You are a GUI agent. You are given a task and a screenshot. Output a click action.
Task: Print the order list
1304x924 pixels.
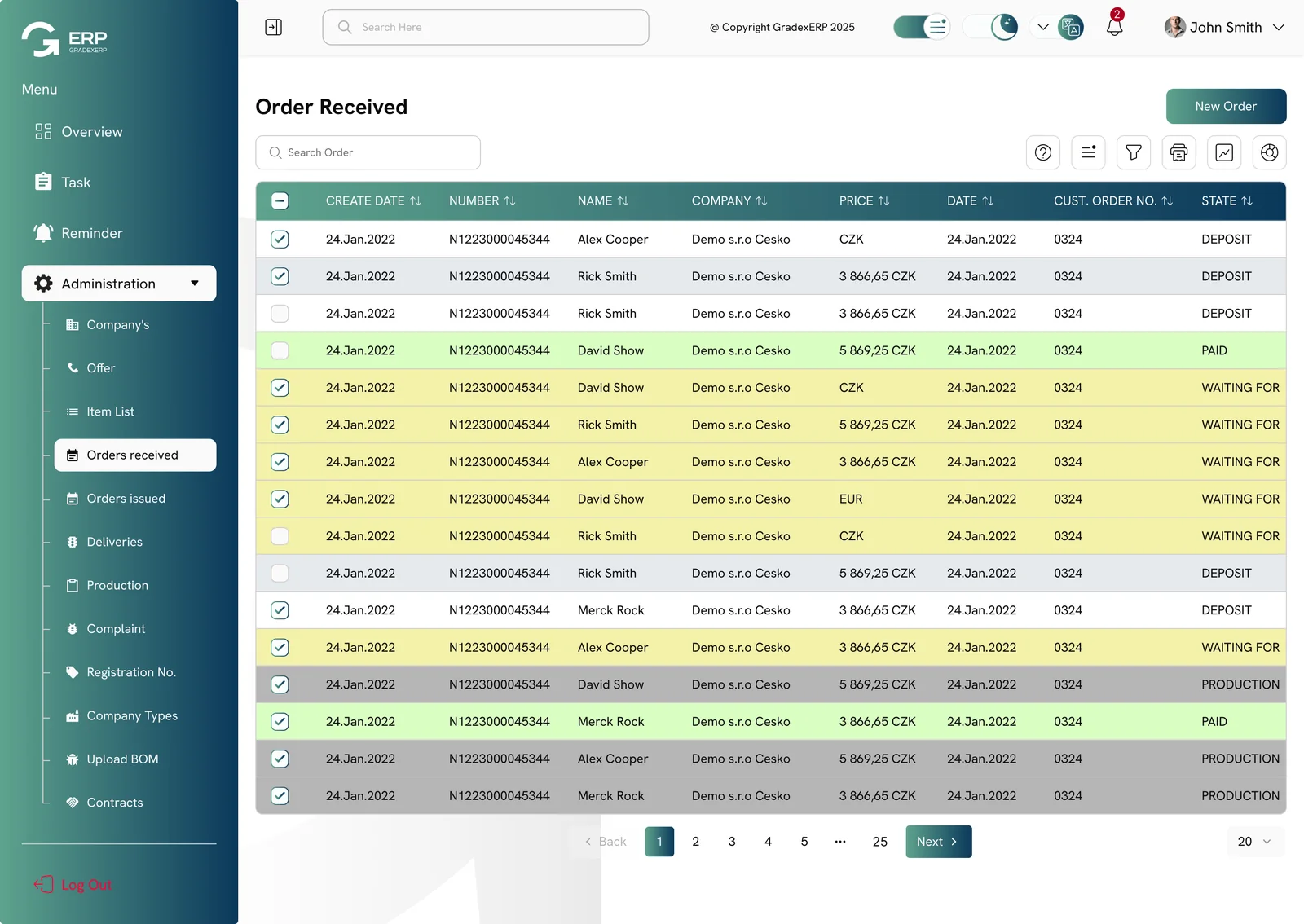[1178, 152]
